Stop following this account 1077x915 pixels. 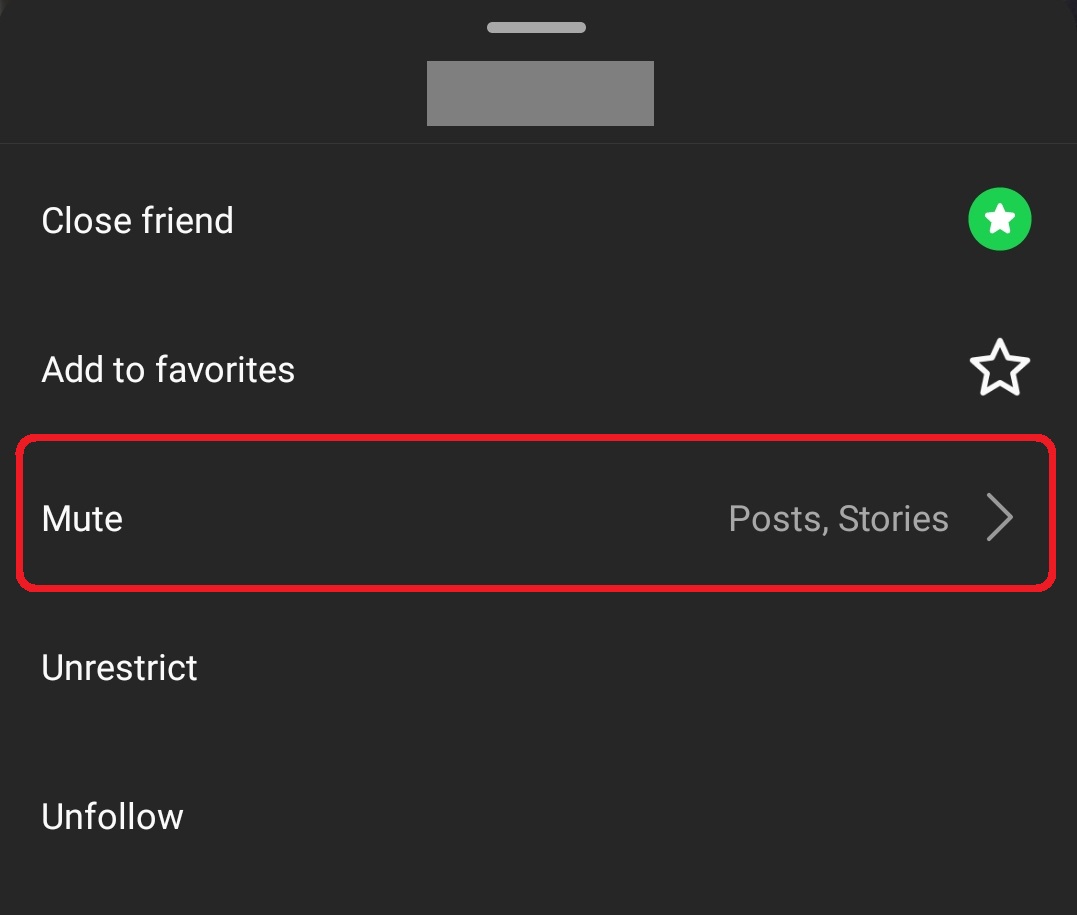point(113,817)
